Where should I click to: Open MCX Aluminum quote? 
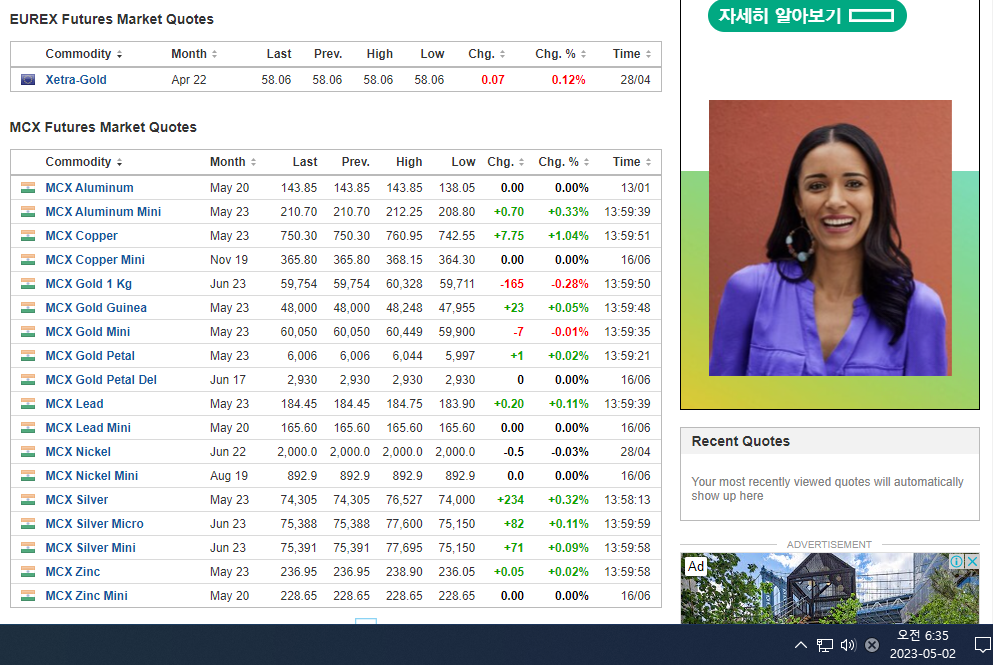click(89, 188)
